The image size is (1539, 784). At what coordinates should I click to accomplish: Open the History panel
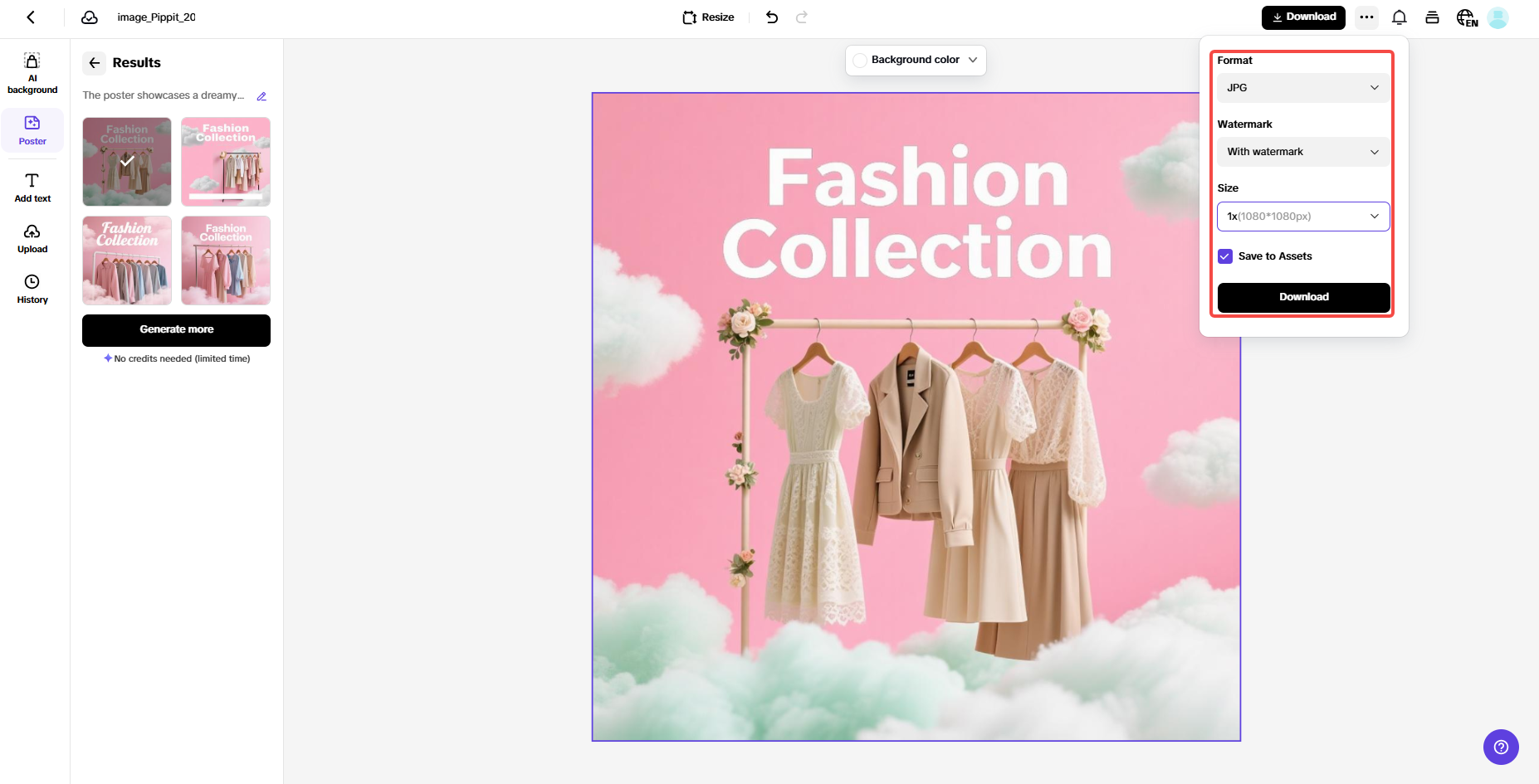tap(32, 289)
